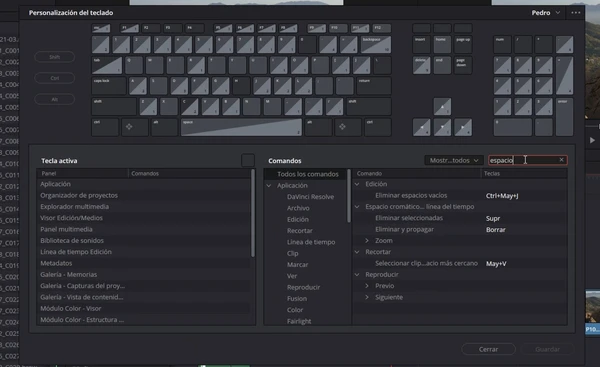
Task: Select the delete key in navigation cluster
Action: click(421, 65)
